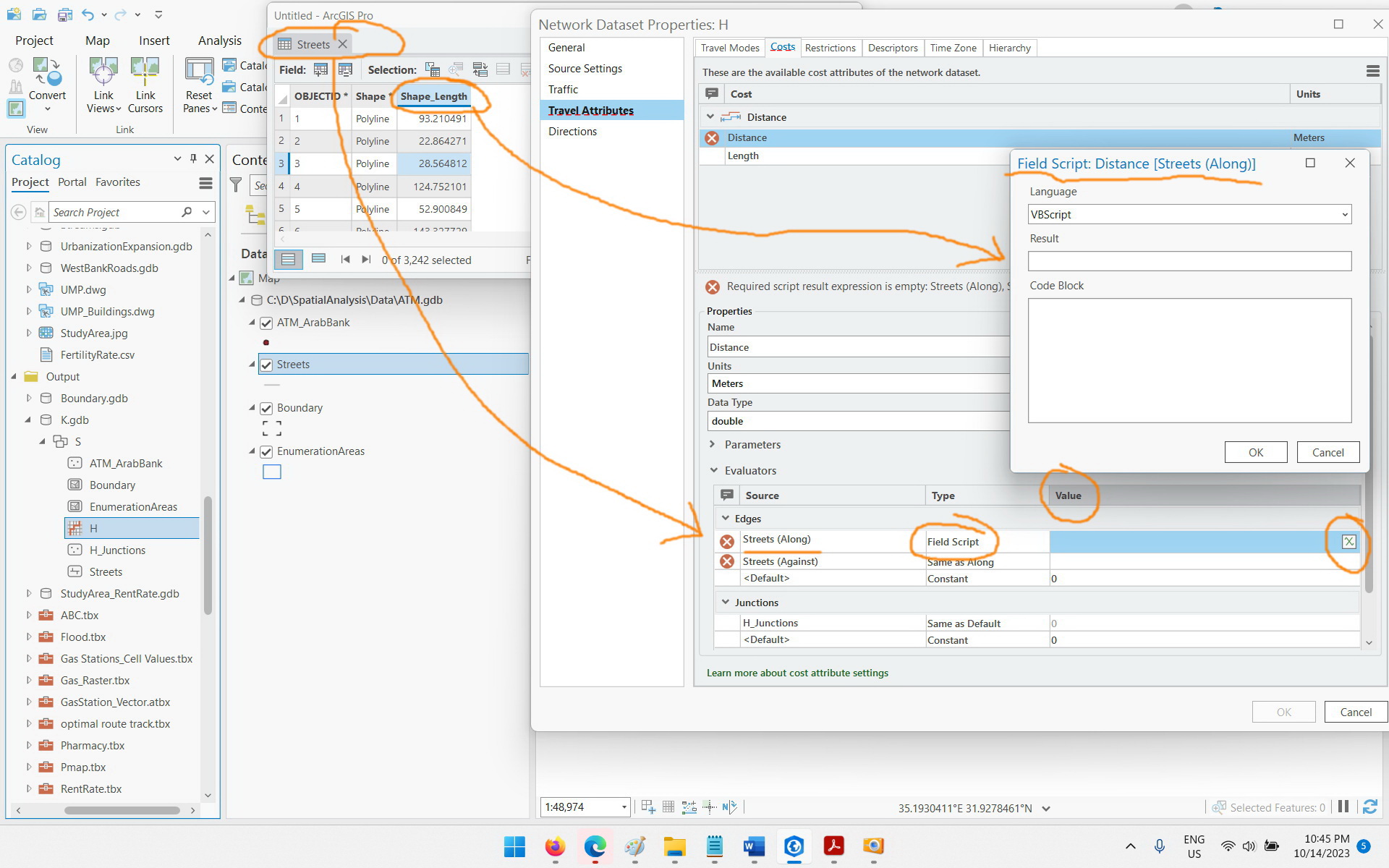The width and height of the screenshot is (1389, 868).
Task: Click the Reset Panes icon
Action: pyautogui.click(x=199, y=72)
